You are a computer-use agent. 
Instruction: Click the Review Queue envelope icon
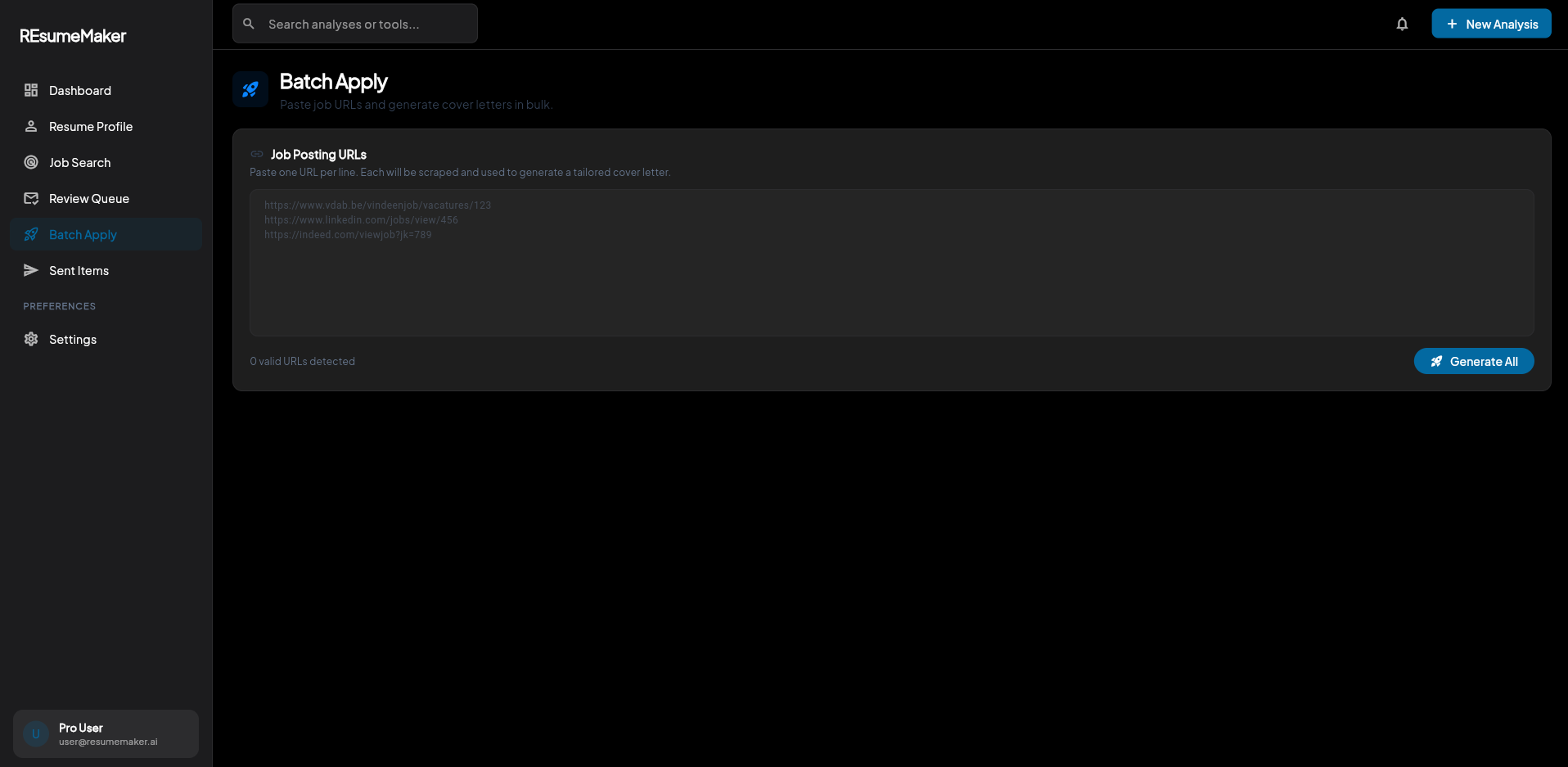click(31, 198)
